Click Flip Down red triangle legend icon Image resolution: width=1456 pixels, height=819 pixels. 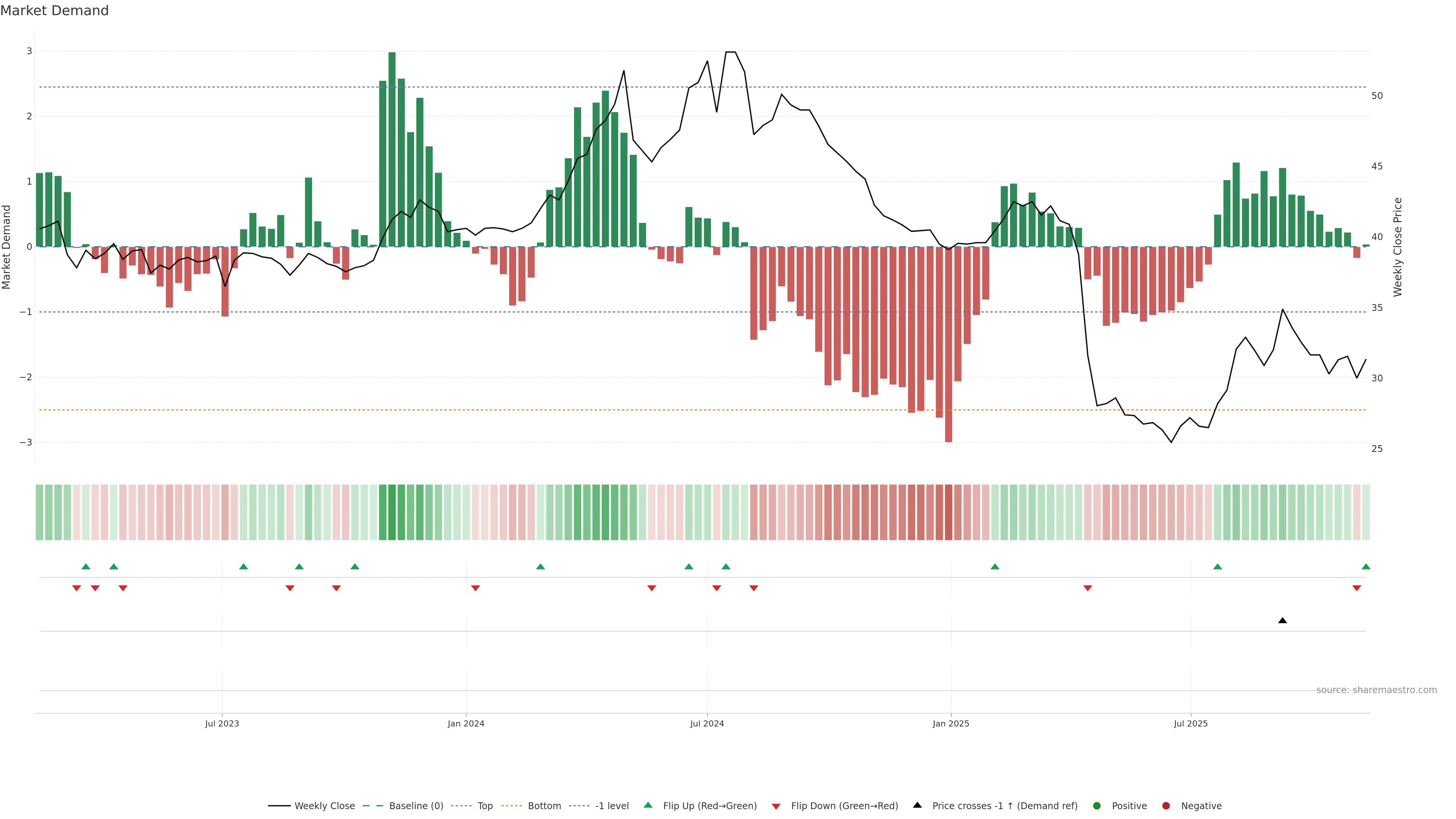pyautogui.click(x=776, y=806)
